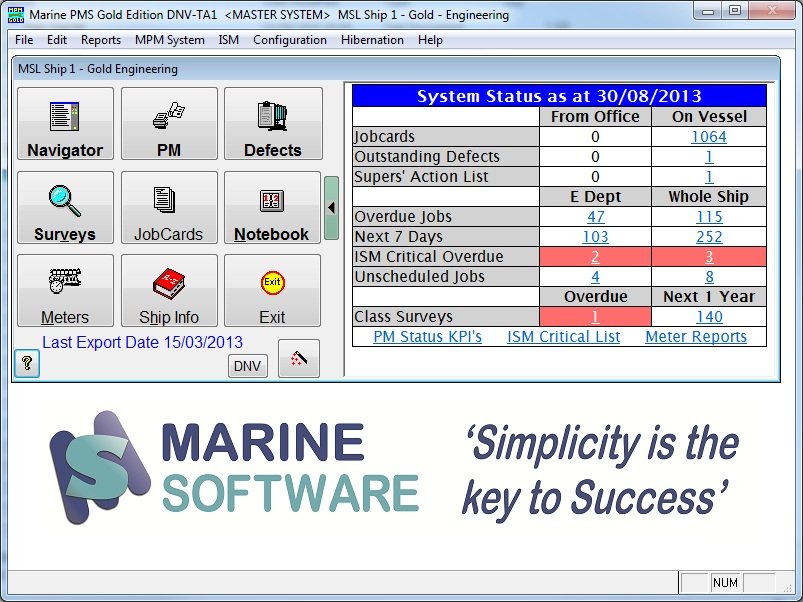The height and width of the screenshot is (602, 803).
Task: Click the Next 7 Days row label
Action: point(446,236)
